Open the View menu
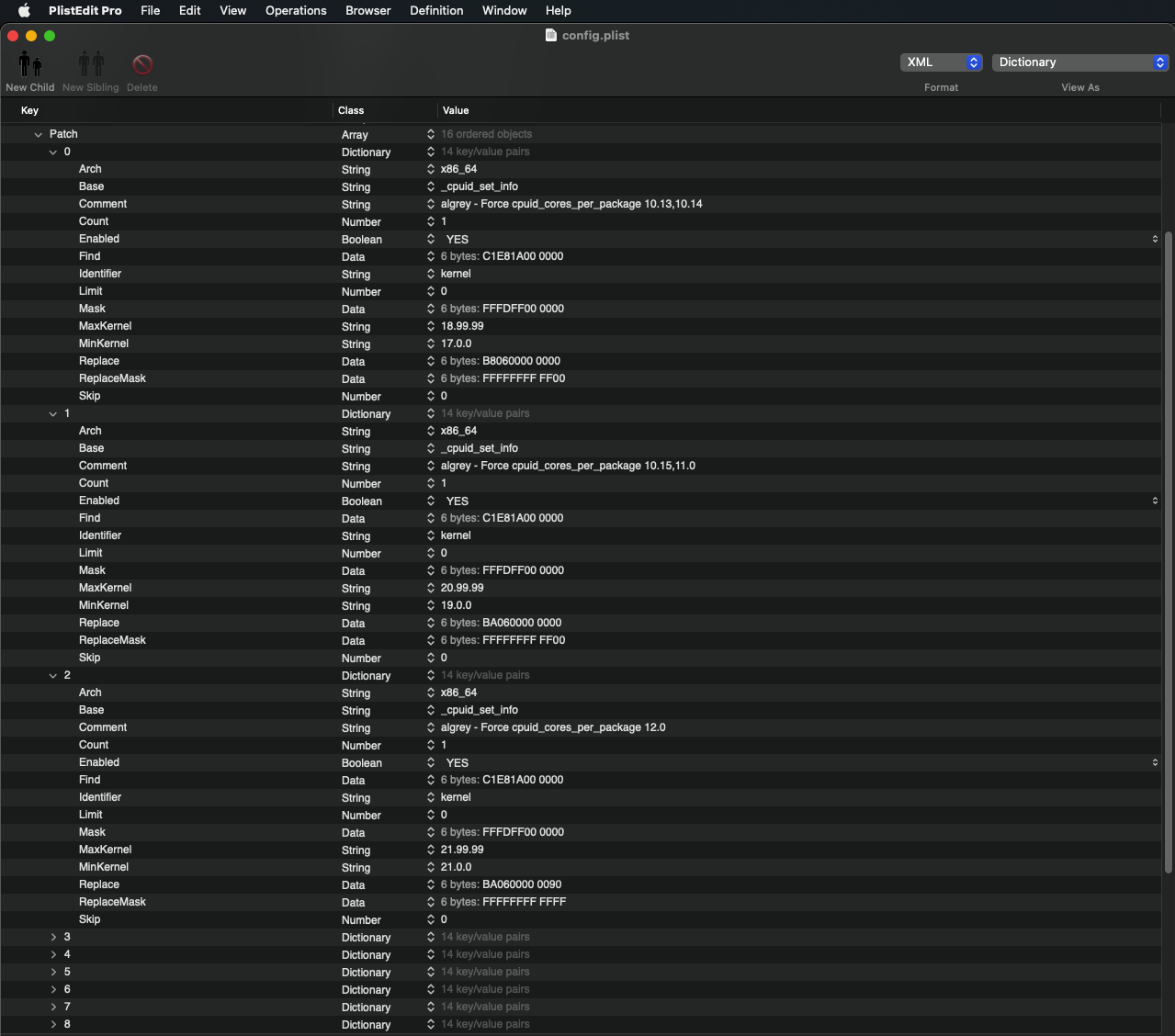Viewport: 1175px width, 1036px height. pyautogui.click(x=233, y=11)
